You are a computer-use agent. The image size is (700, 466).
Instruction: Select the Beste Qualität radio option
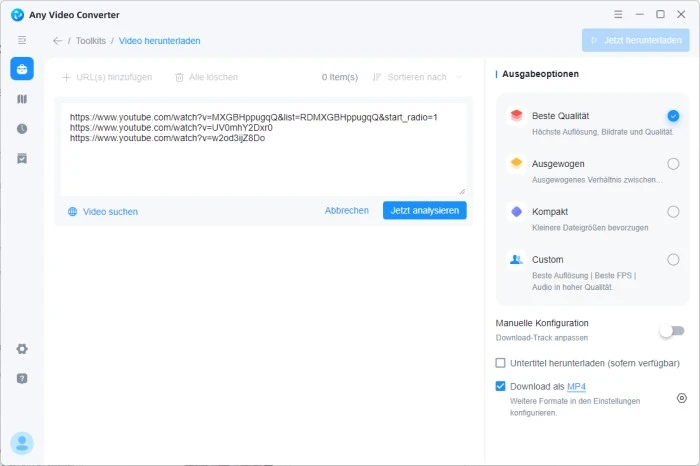[x=673, y=116]
